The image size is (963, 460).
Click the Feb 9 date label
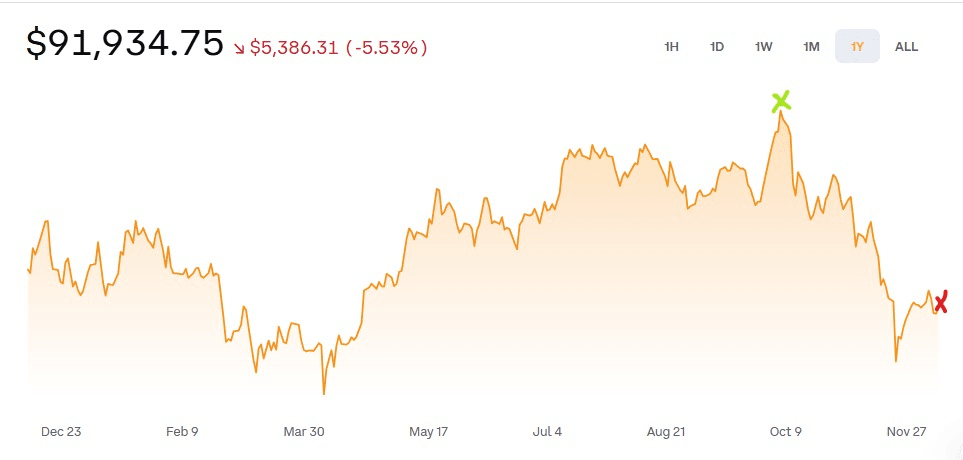(x=182, y=432)
